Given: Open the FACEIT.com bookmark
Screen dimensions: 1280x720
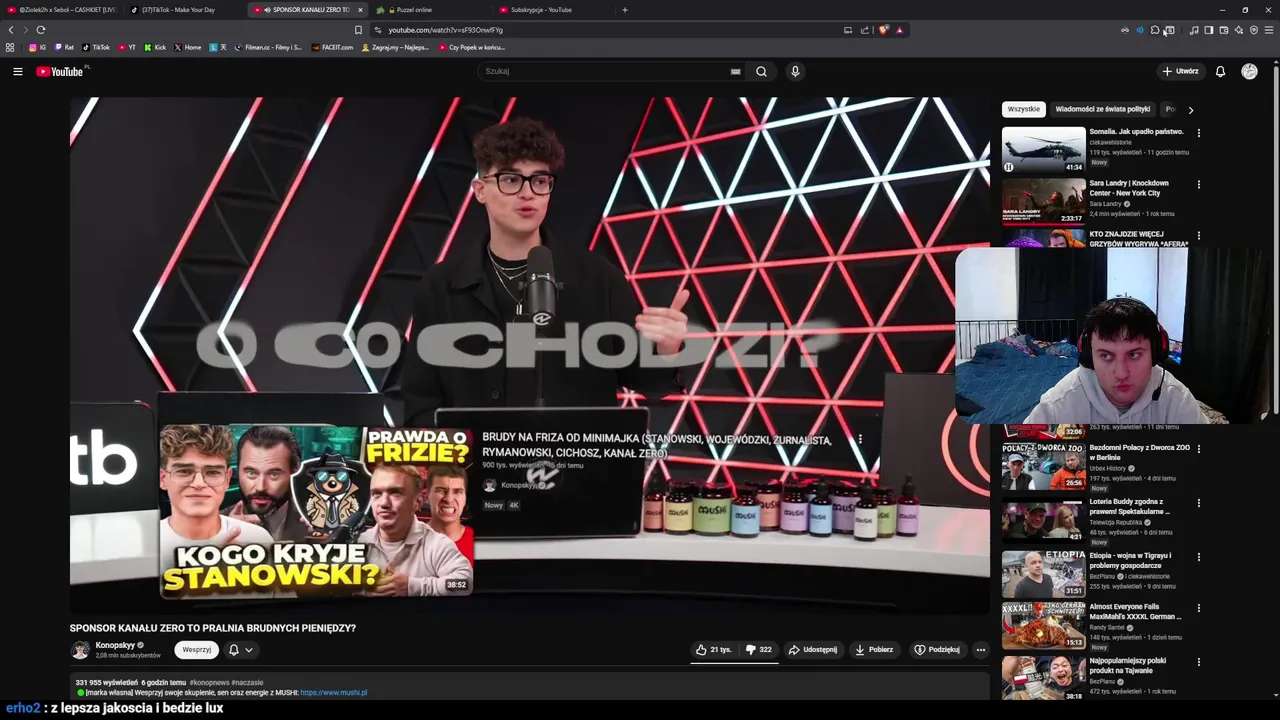Looking at the screenshot, I should [x=333, y=47].
